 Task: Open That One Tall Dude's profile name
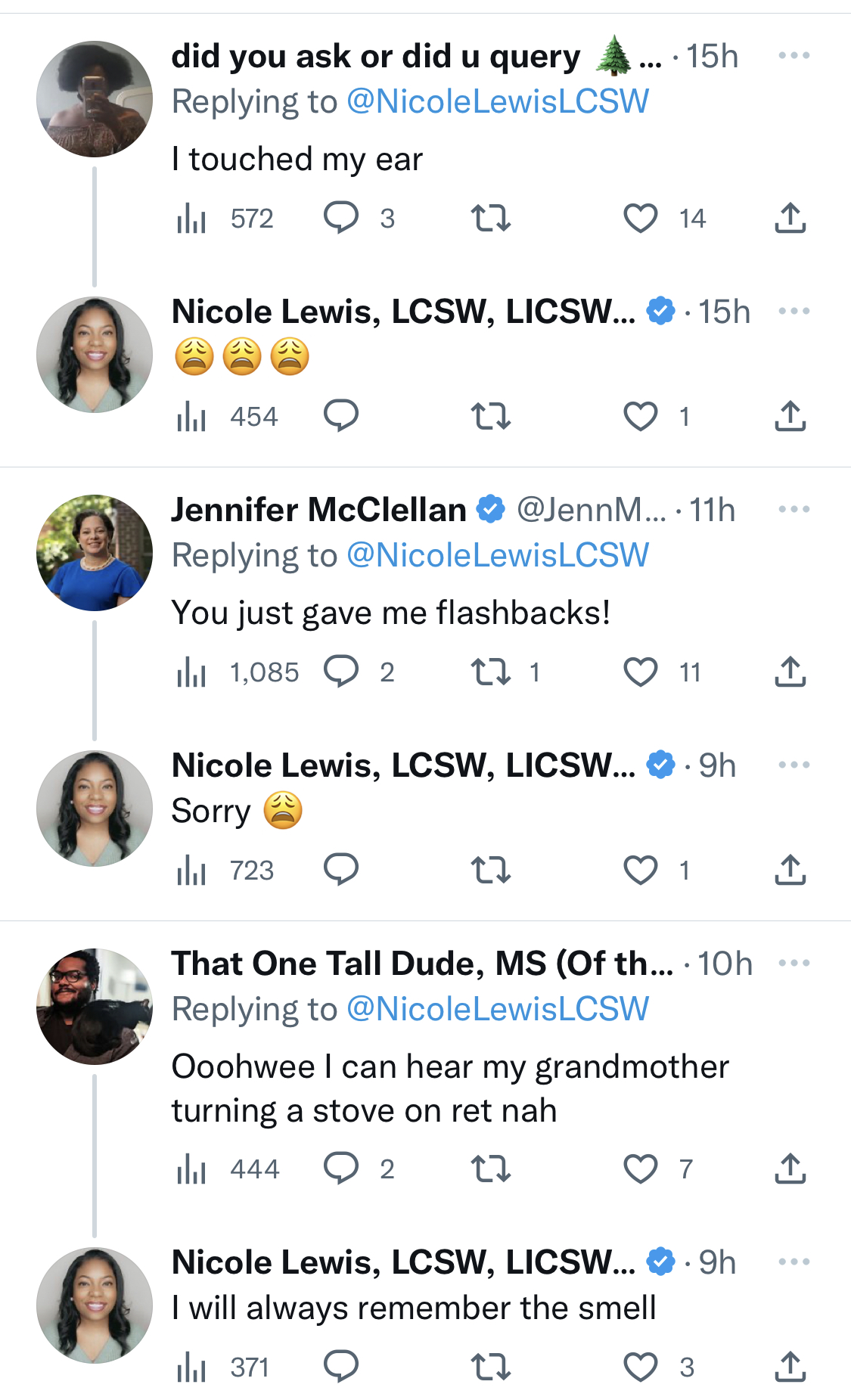(x=422, y=964)
